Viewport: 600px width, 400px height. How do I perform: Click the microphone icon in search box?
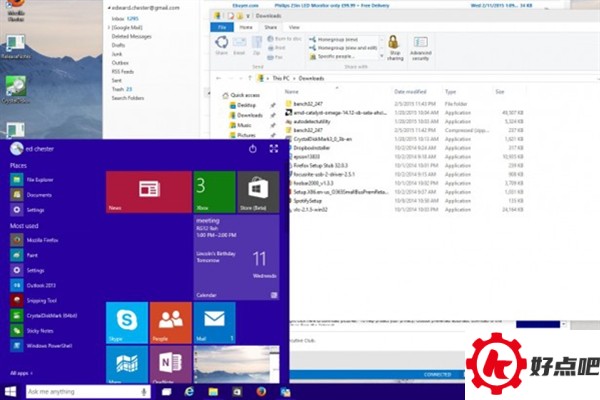[x=144, y=392]
